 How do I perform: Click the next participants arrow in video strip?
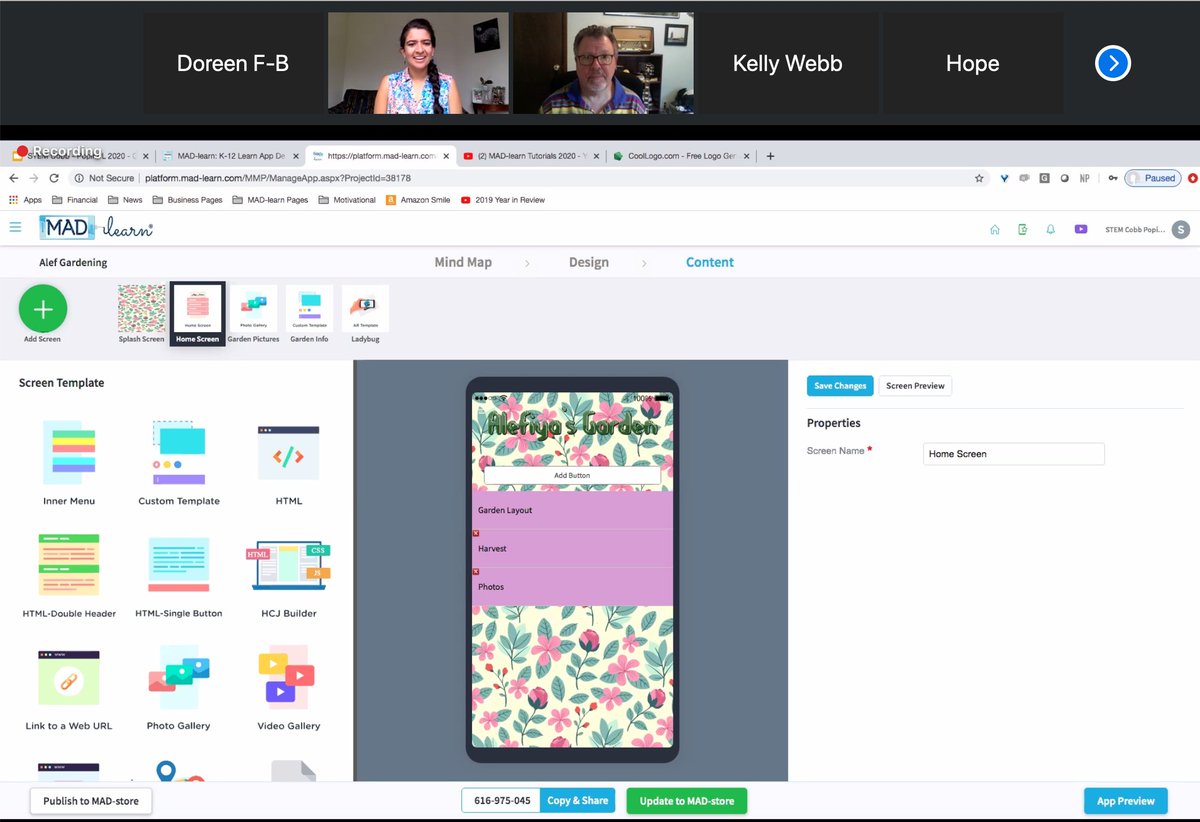pyautogui.click(x=1113, y=64)
